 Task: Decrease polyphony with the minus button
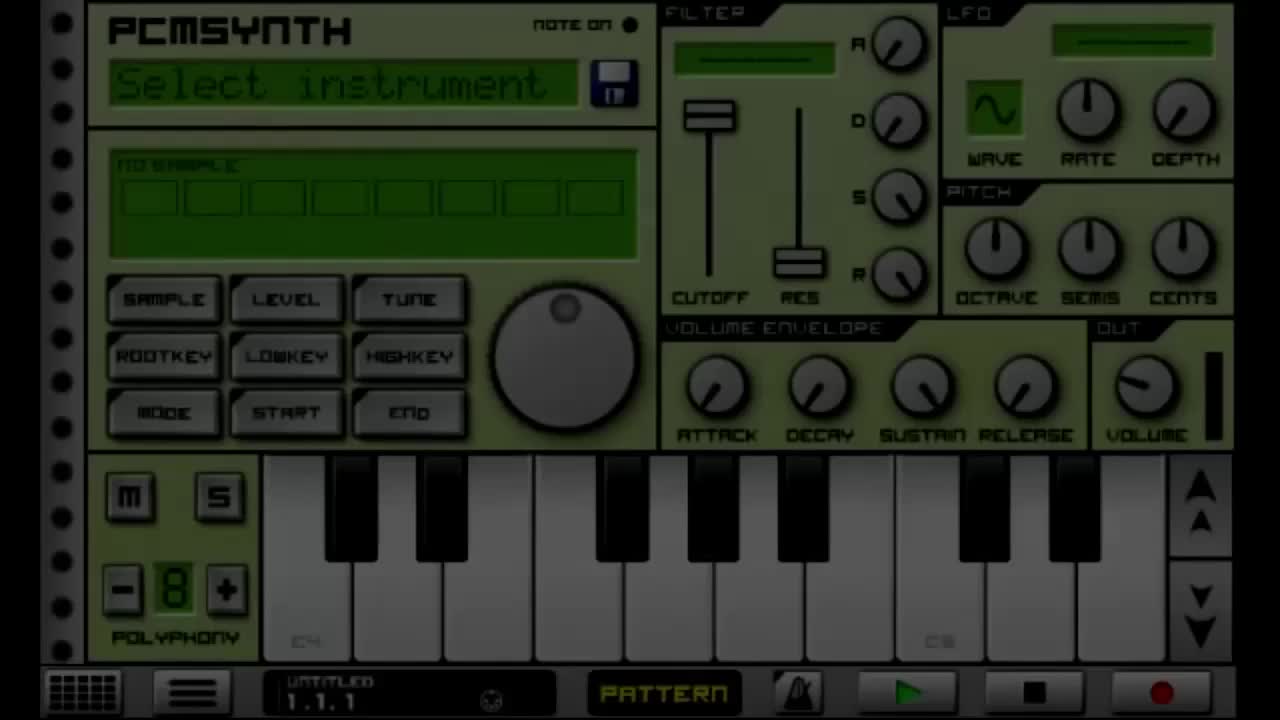click(x=123, y=588)
